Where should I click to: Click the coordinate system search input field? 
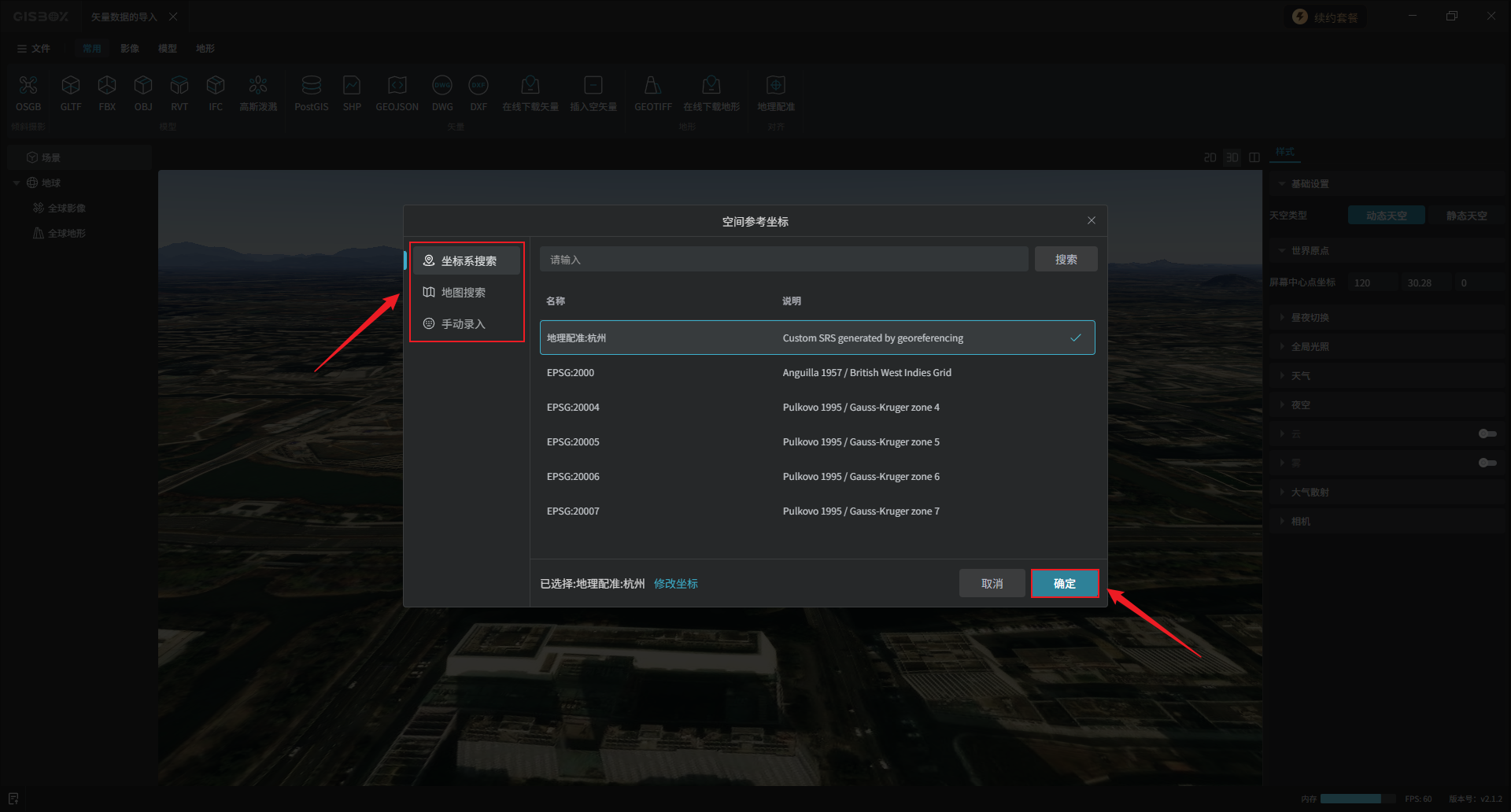point(783,260)
